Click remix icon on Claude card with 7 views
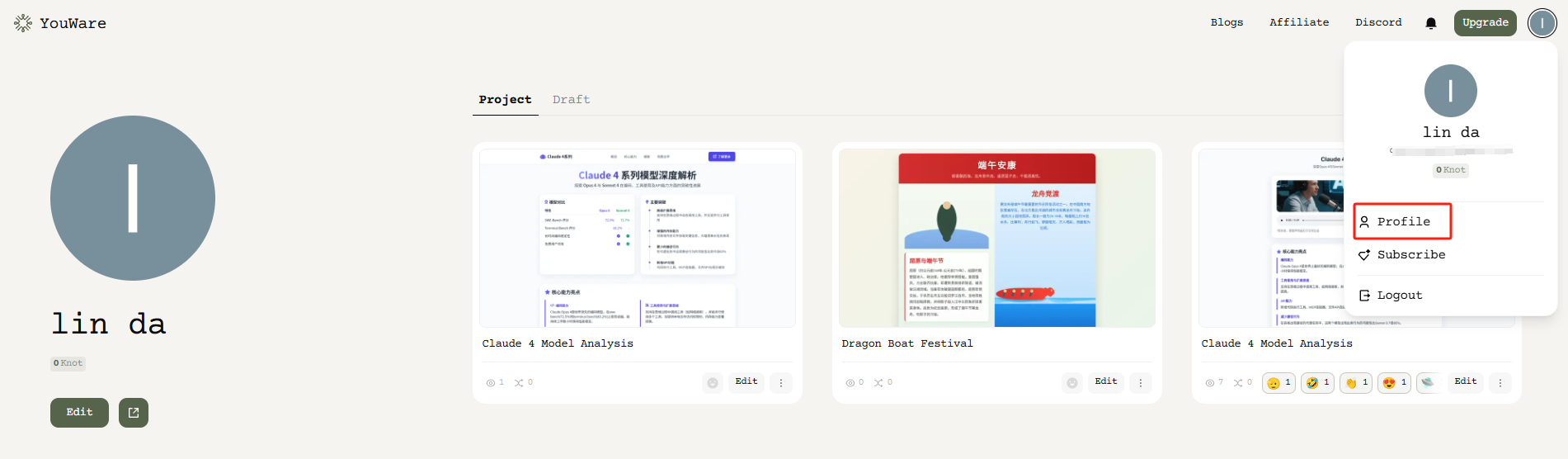This screenshot has width=1568, height=459. pos(1238,383)
